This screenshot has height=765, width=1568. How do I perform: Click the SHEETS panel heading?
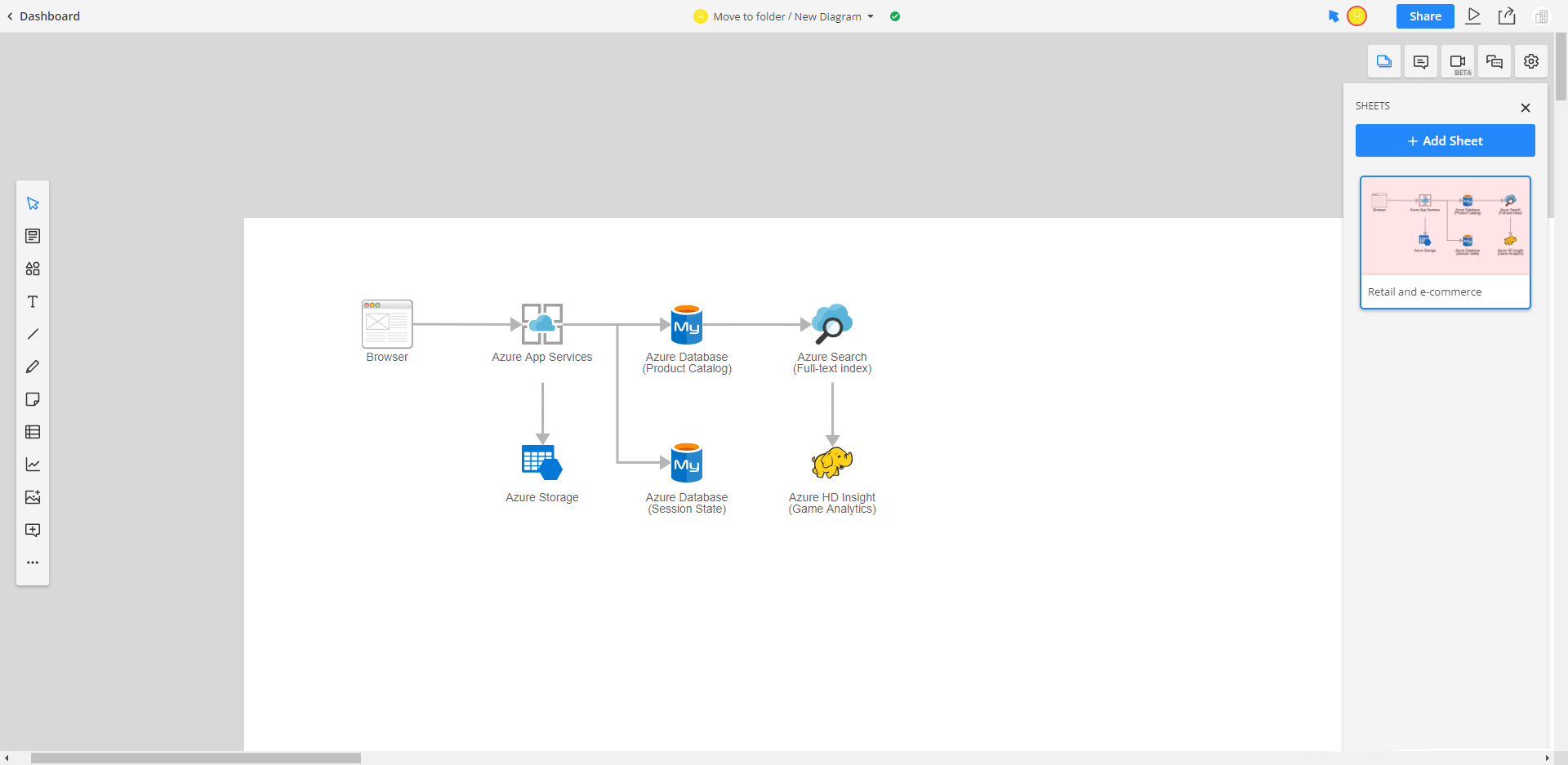pyautogui.click(x=1373, y=106)
